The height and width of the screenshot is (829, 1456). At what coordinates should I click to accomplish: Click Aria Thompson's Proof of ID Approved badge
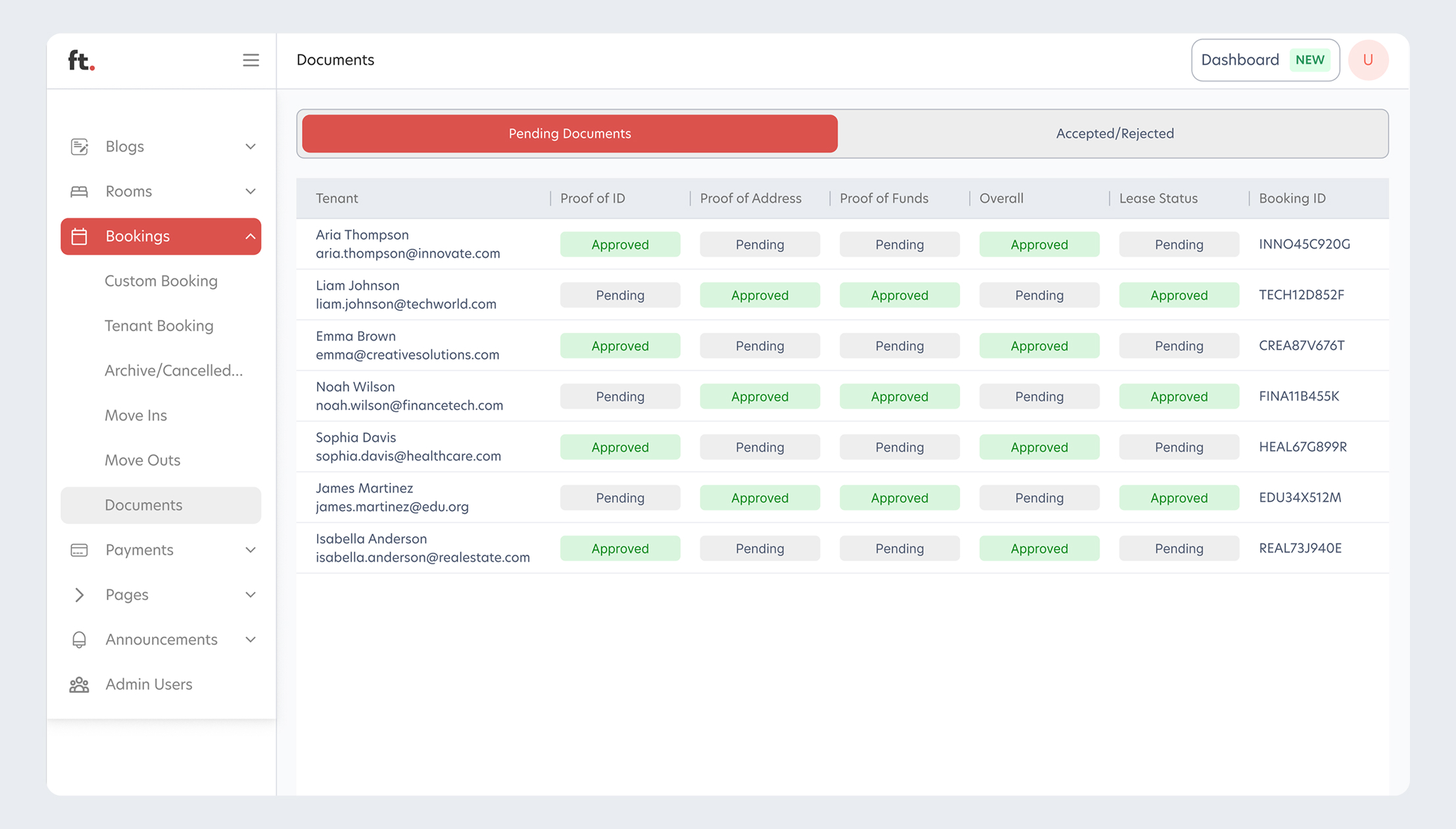619,244
